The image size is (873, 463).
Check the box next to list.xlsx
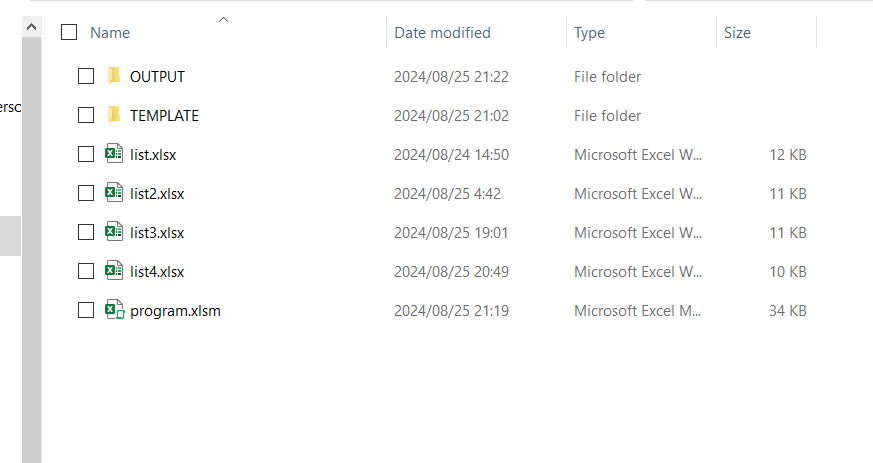tap(86, 154)
